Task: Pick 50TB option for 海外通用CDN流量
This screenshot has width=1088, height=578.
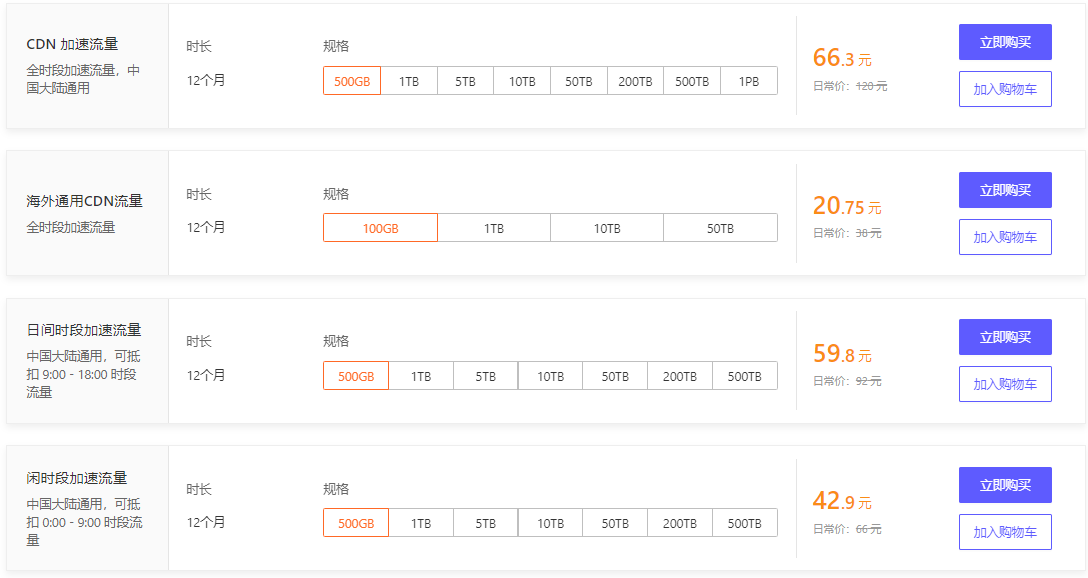Action: (x=720, y=228)
